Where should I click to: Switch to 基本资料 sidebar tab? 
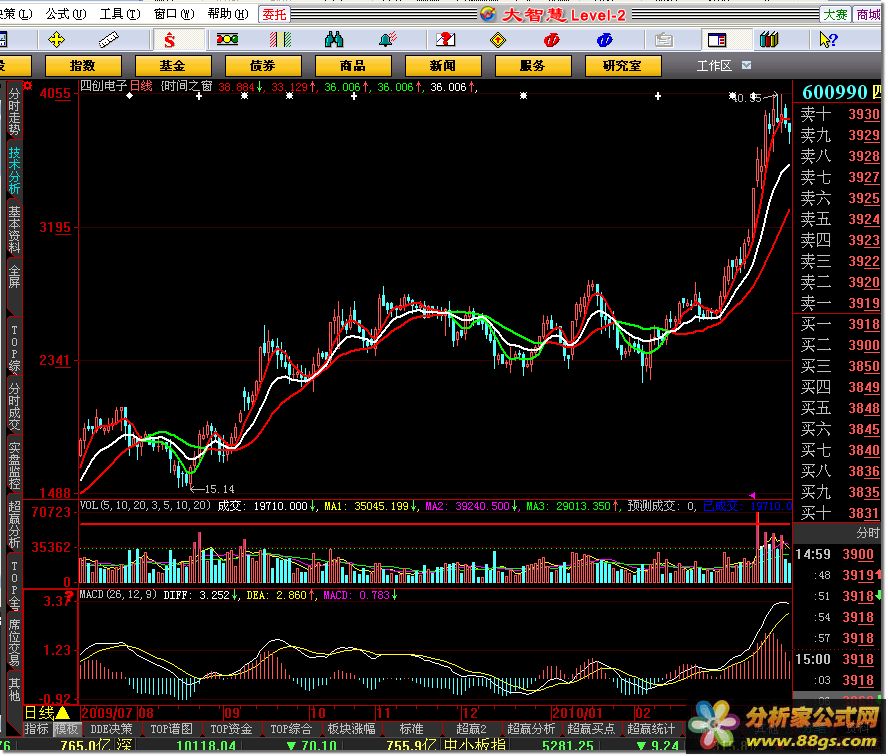[x=14, y=229]
